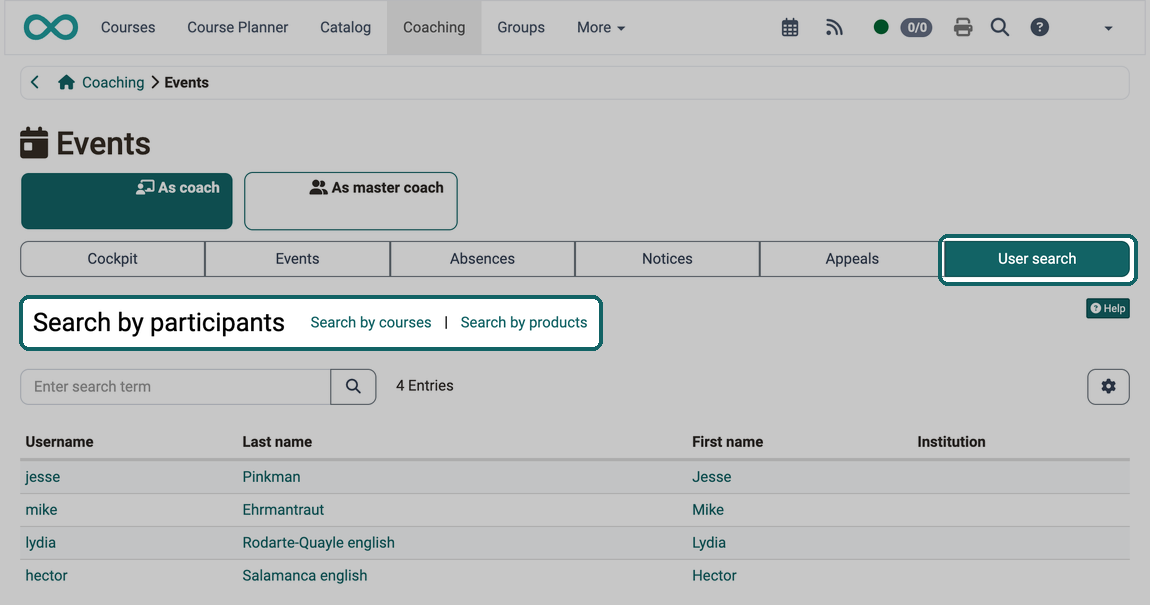
Task: Open Course Planner in navigation
Action: point(238,28)
